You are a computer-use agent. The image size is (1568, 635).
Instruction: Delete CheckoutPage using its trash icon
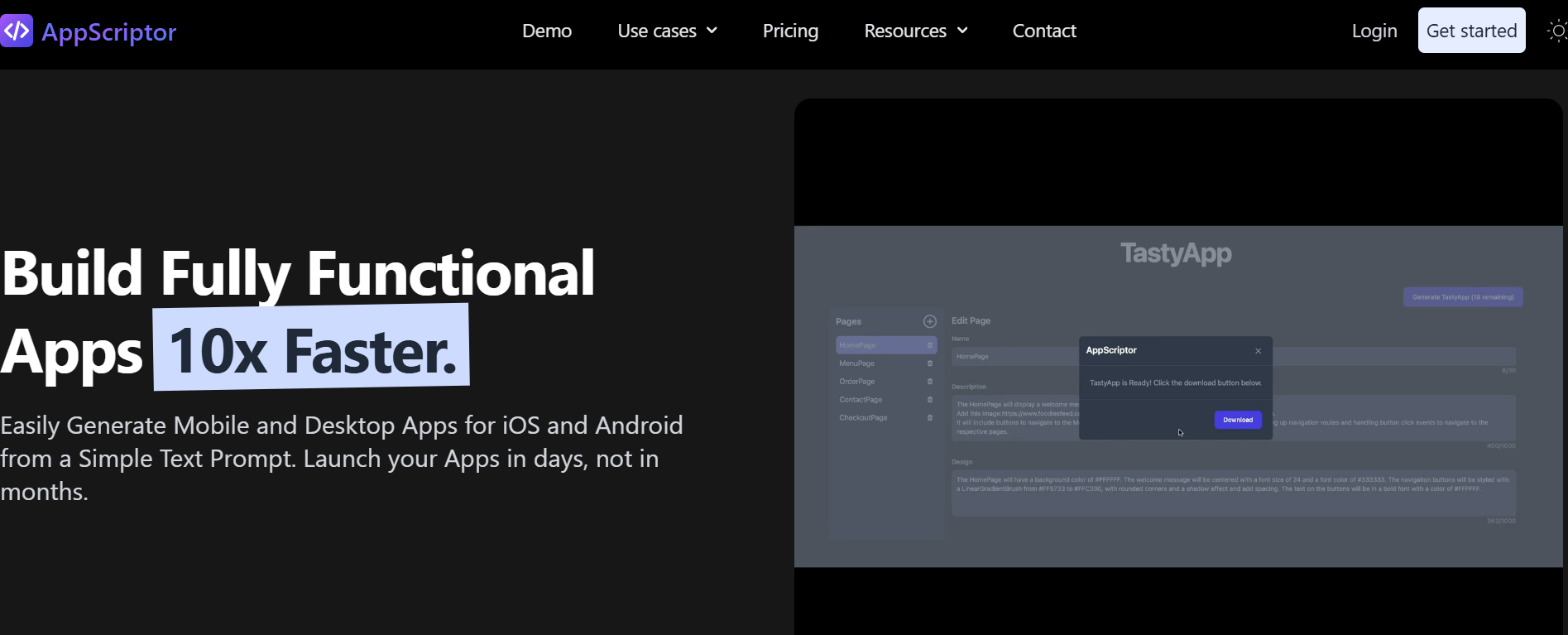930,418
